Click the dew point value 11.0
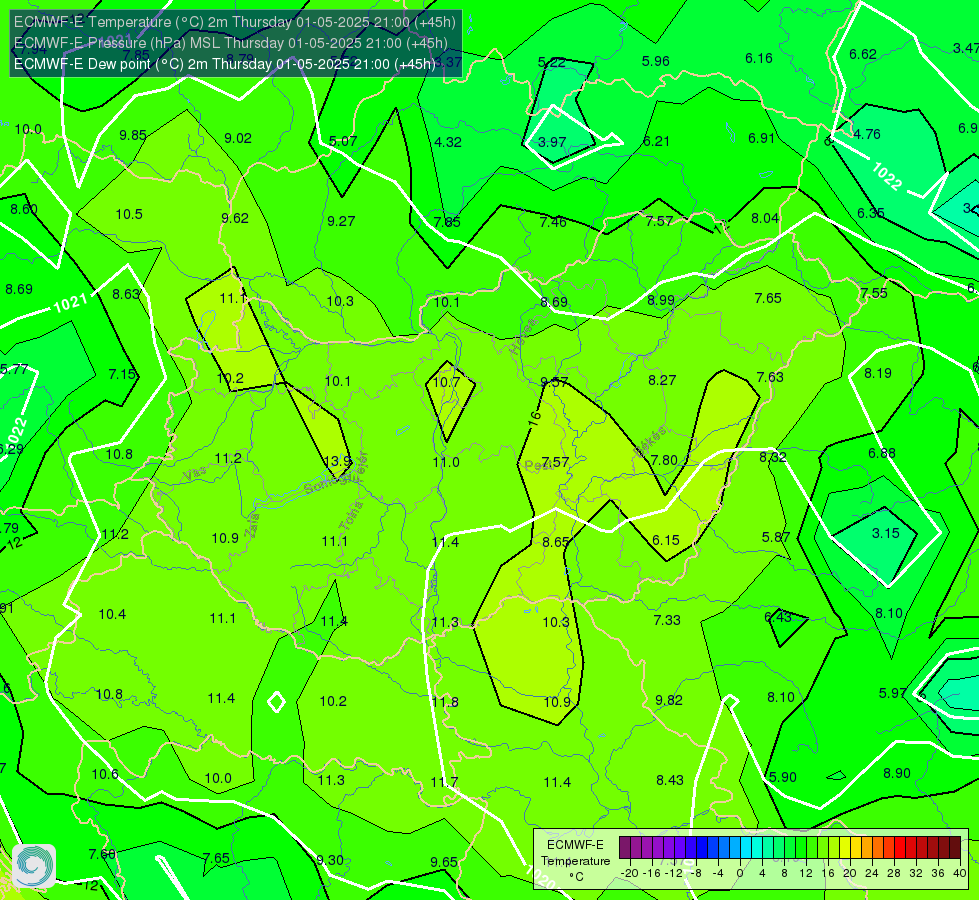979x900 pixels. (x=446, y=462)
